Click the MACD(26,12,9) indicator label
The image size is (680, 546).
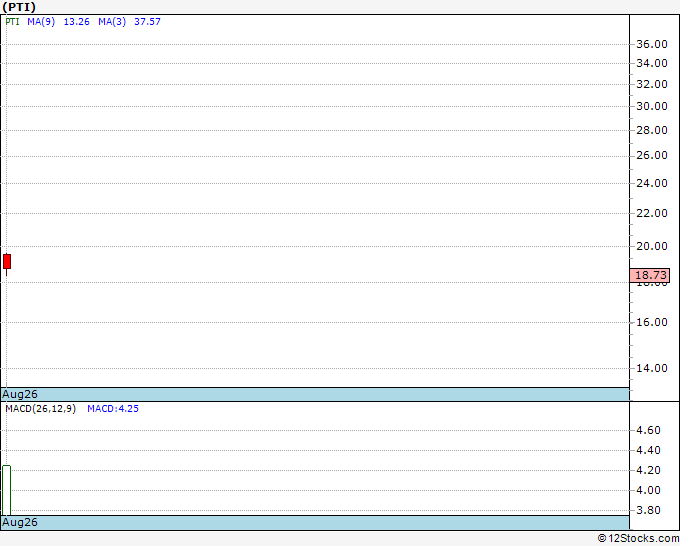[41, 409]
